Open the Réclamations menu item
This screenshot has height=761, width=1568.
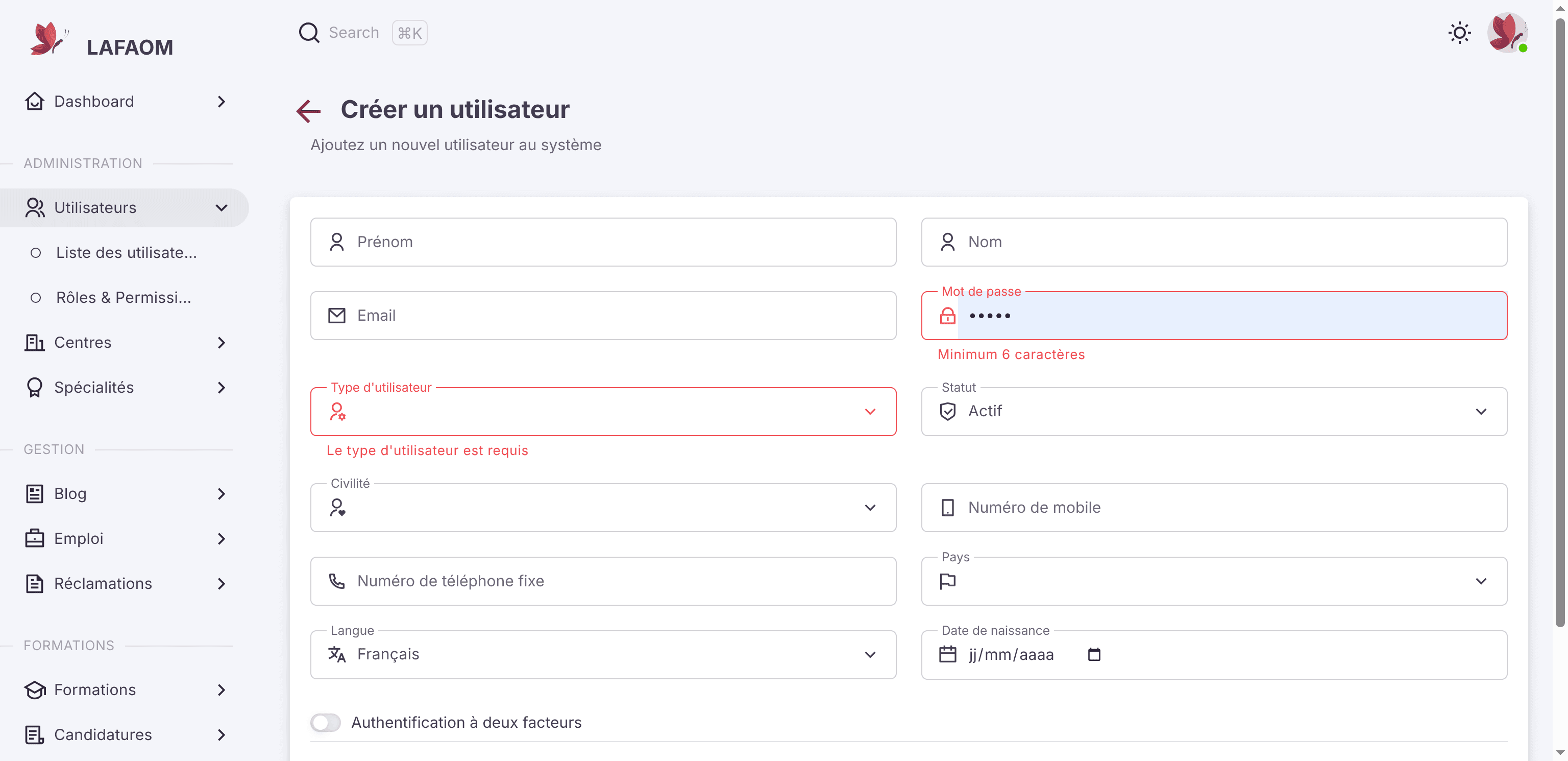[124, 584]
